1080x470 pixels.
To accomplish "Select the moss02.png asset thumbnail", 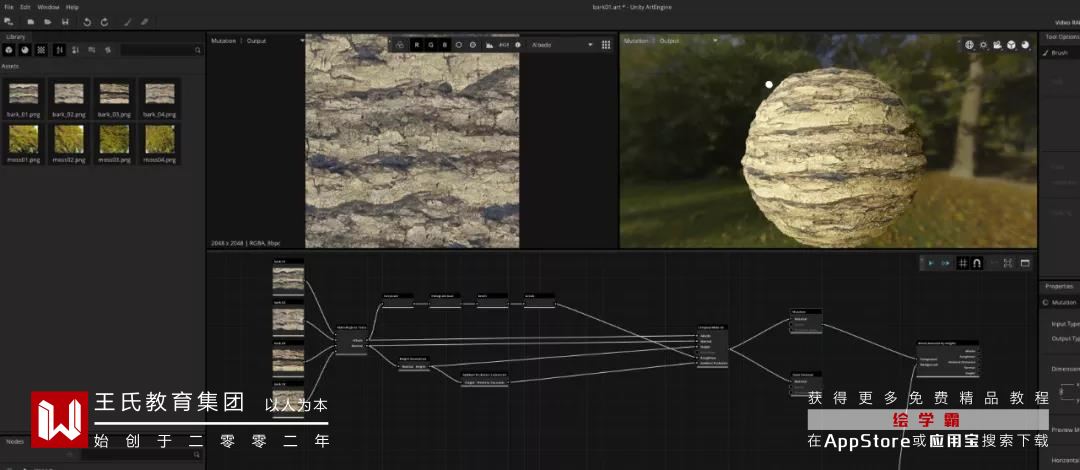I will pos(69,139).
